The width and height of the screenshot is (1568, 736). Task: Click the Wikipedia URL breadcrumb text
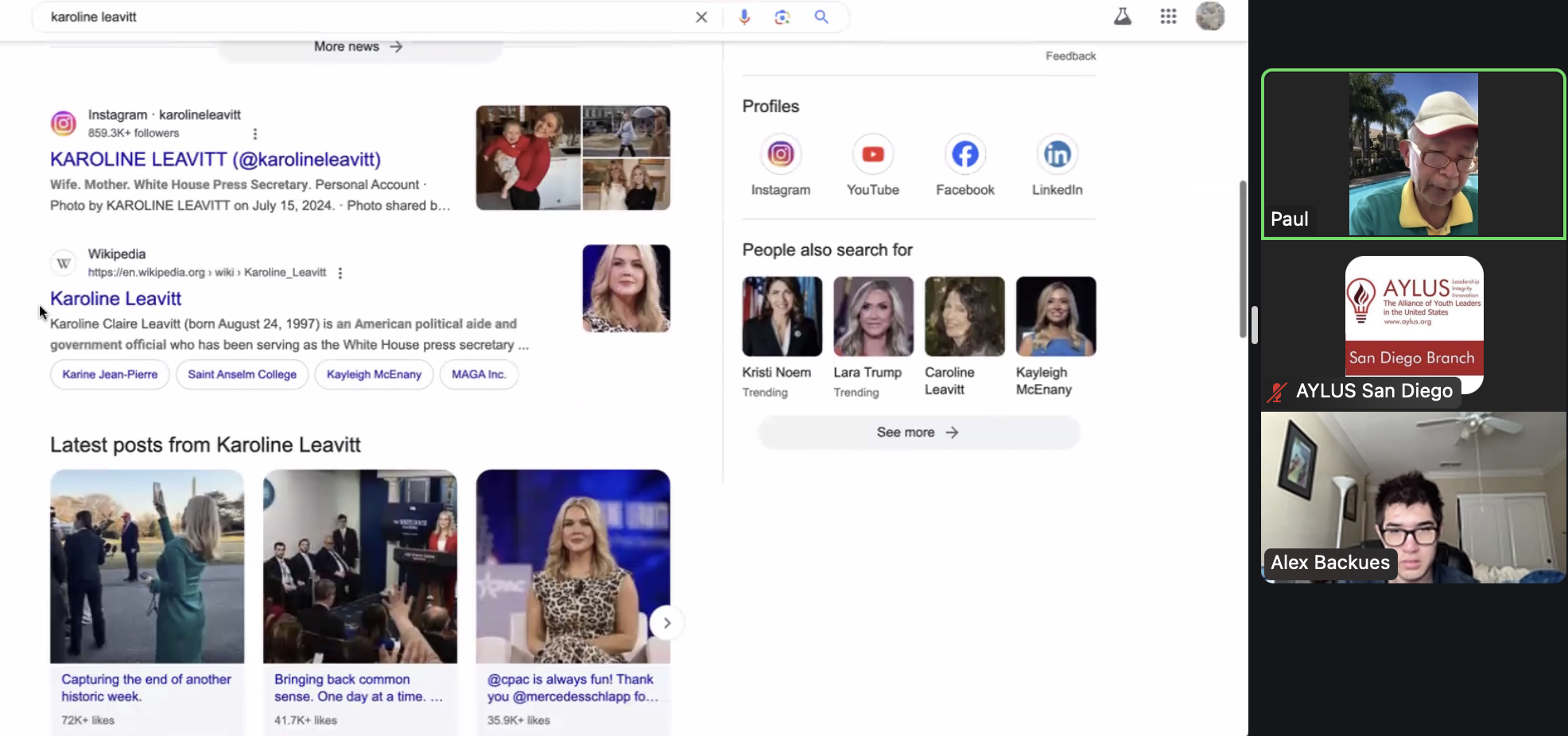(x=207, y=272)
